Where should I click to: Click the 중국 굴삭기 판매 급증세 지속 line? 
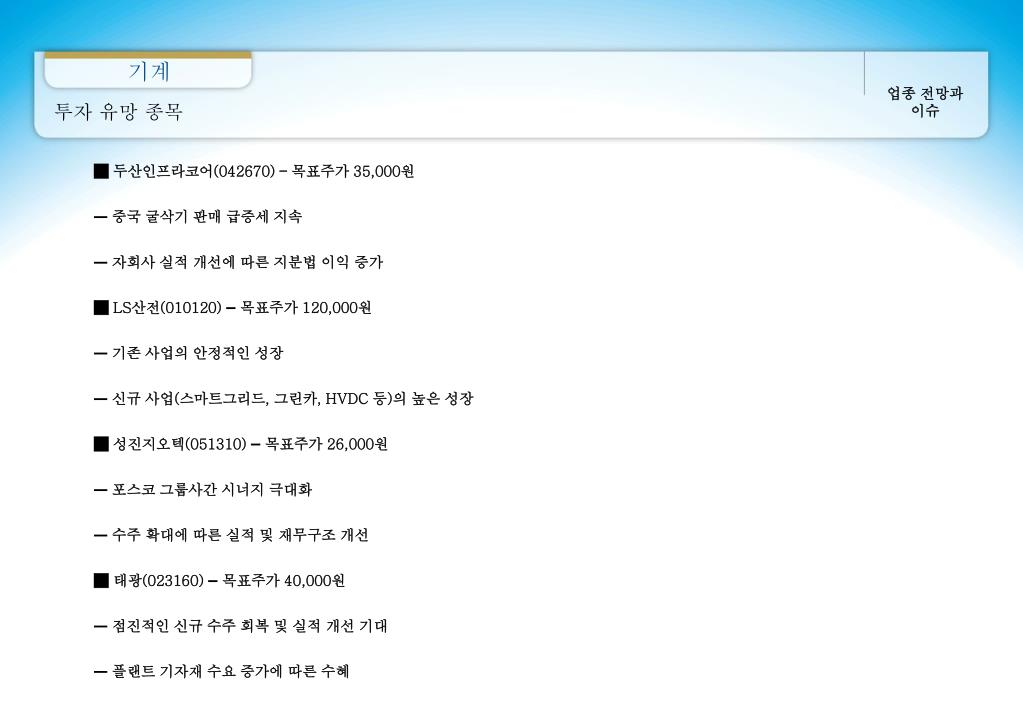point(198,217)
